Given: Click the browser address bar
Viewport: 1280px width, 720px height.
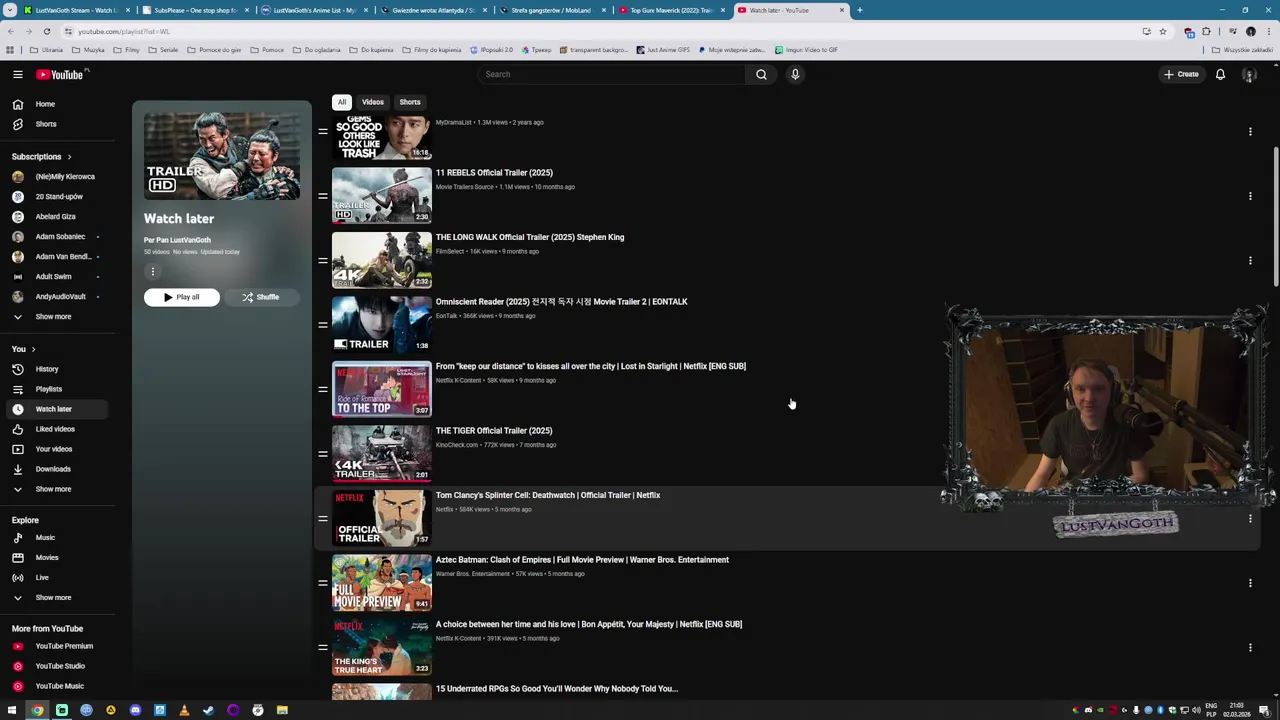Looking at the screenshot, I should [x=600, y=31].
